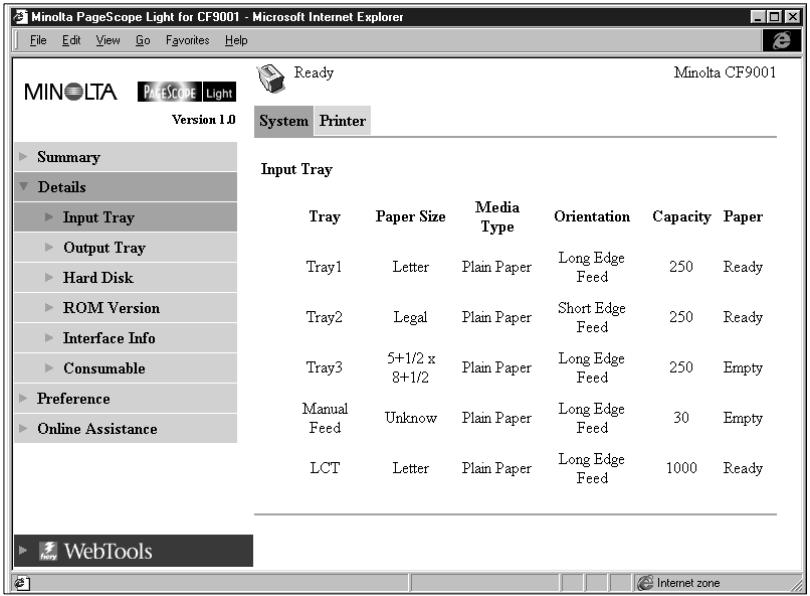The height and width of the screenshot is (596, 810).
Task: Open the Edit menu
Action: (71, 40)
